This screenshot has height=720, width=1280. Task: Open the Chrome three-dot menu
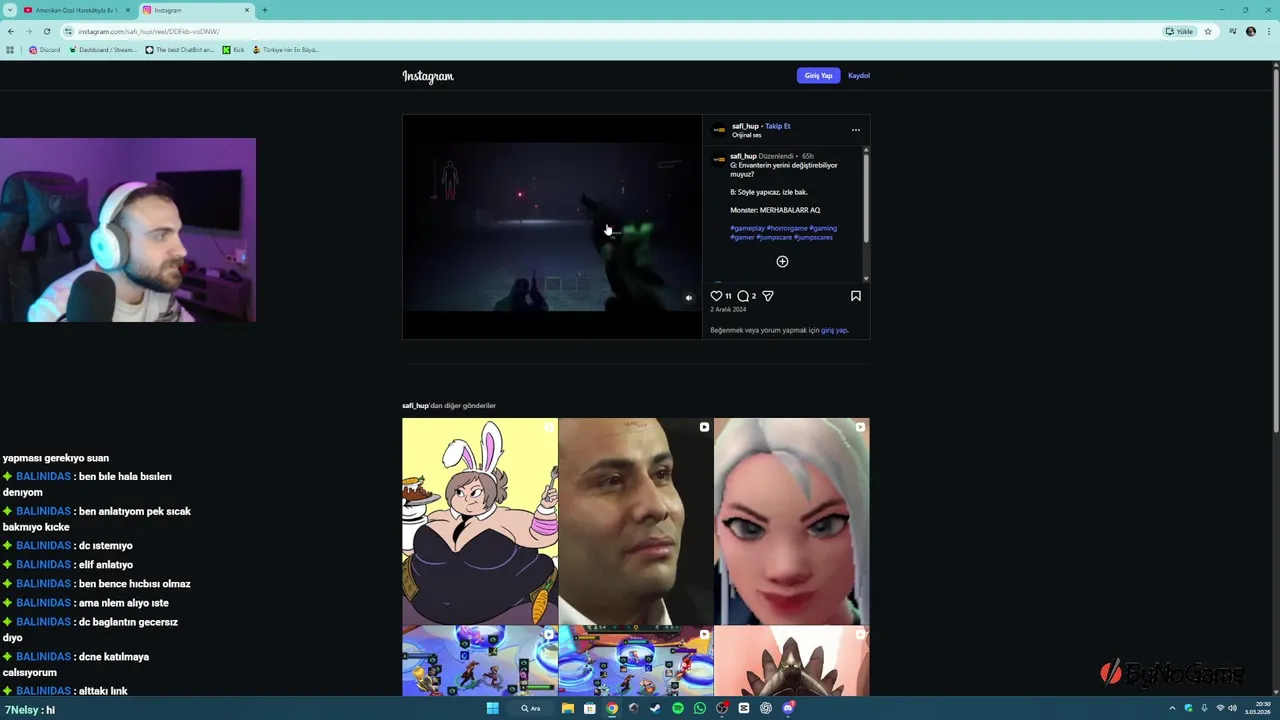pos(1268,31)
